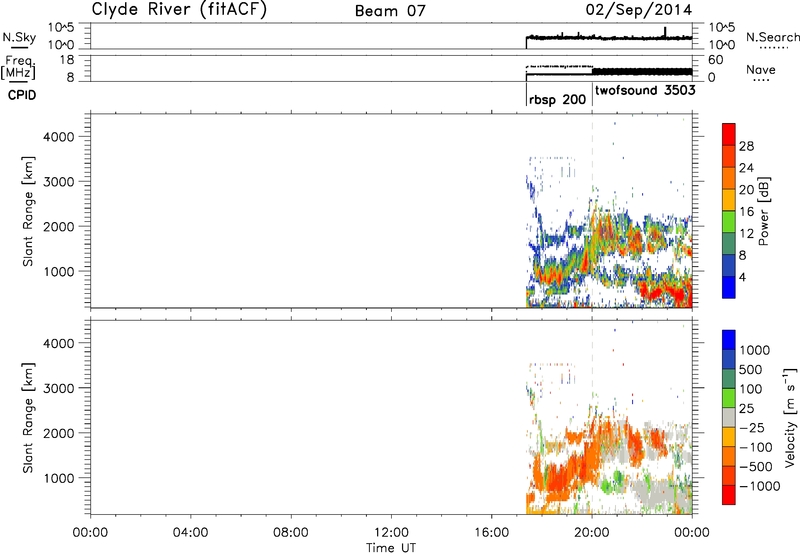Click the "18" frequency axis tick label
The width and height of the screenshot is (800, 554).
[67, 60]
